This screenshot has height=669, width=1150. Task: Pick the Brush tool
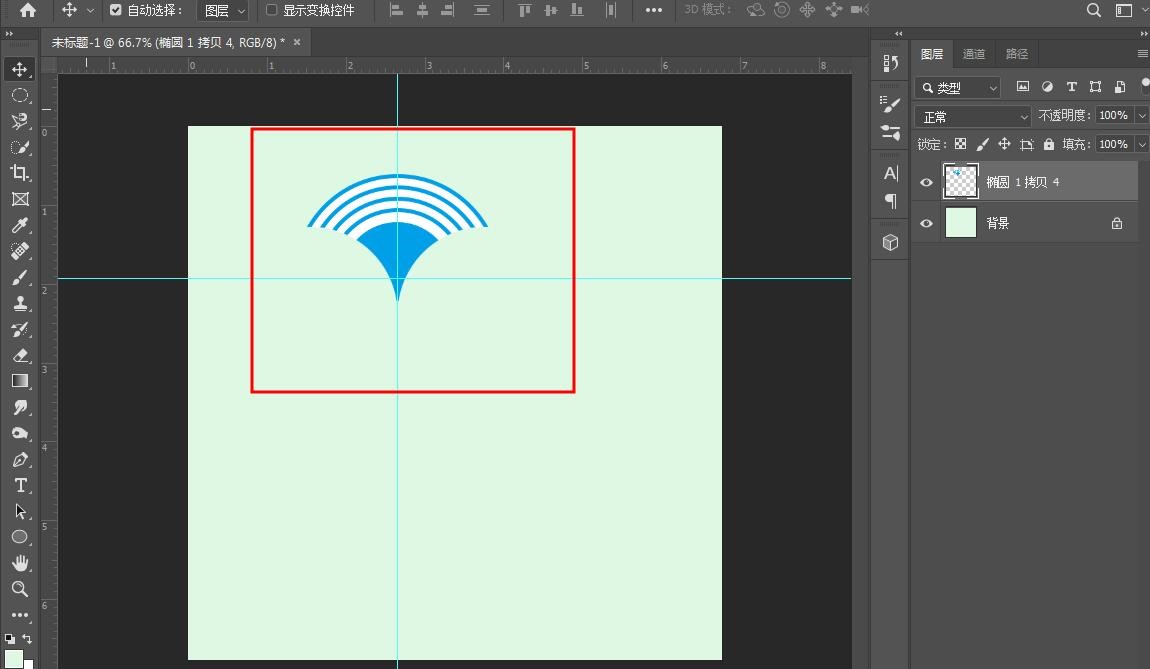click(x=20, y=277)
